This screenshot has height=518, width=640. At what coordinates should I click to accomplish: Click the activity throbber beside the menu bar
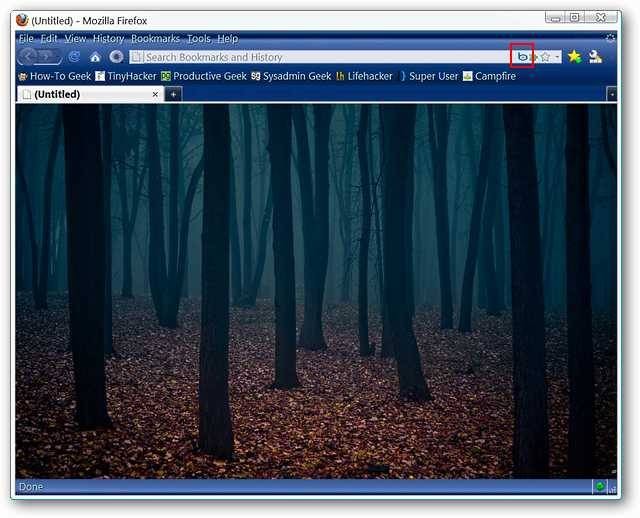[x=610, y=38]
